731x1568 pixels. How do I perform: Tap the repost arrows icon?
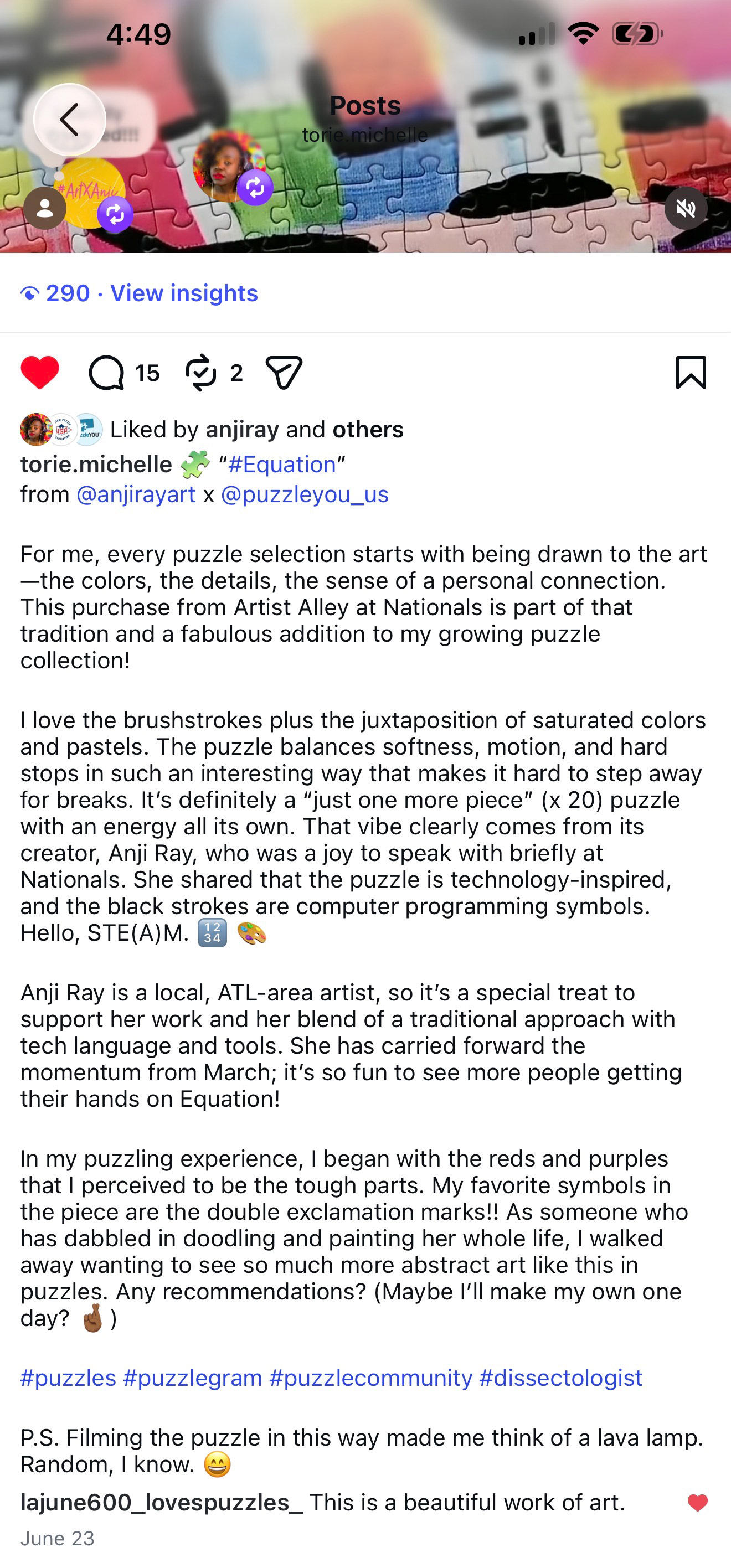point(201,373)
